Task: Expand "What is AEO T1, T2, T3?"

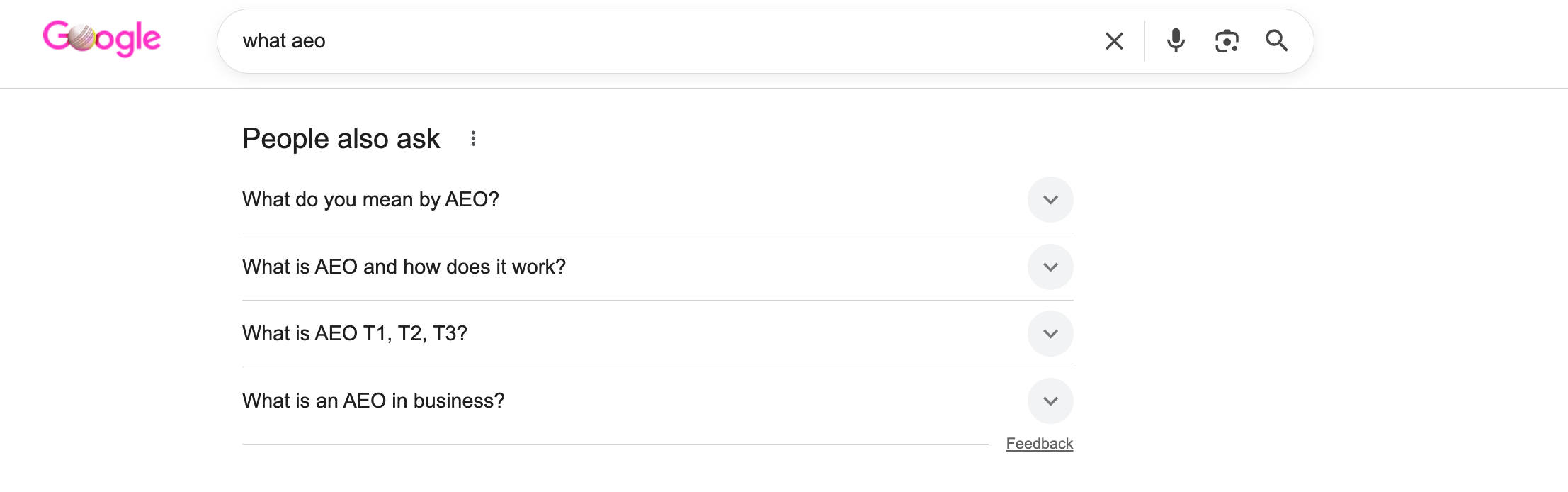Action: pyautogui.click(x=1050, y=333)
